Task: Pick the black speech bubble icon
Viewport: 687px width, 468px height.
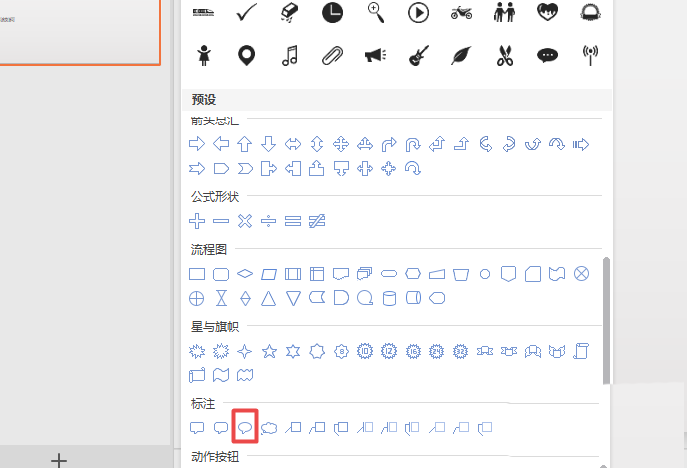Action: [547, 56]
